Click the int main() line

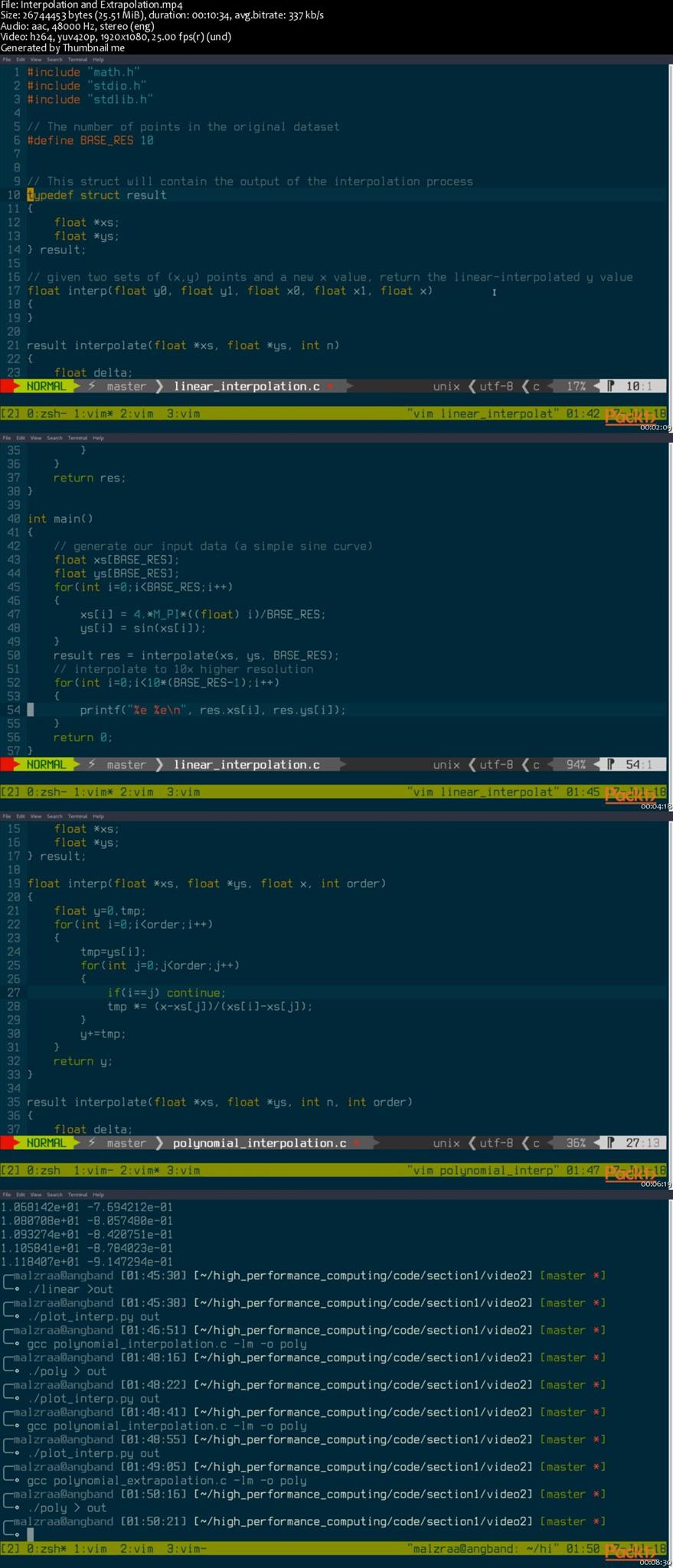pyautogui.click(x=60, y=519)
